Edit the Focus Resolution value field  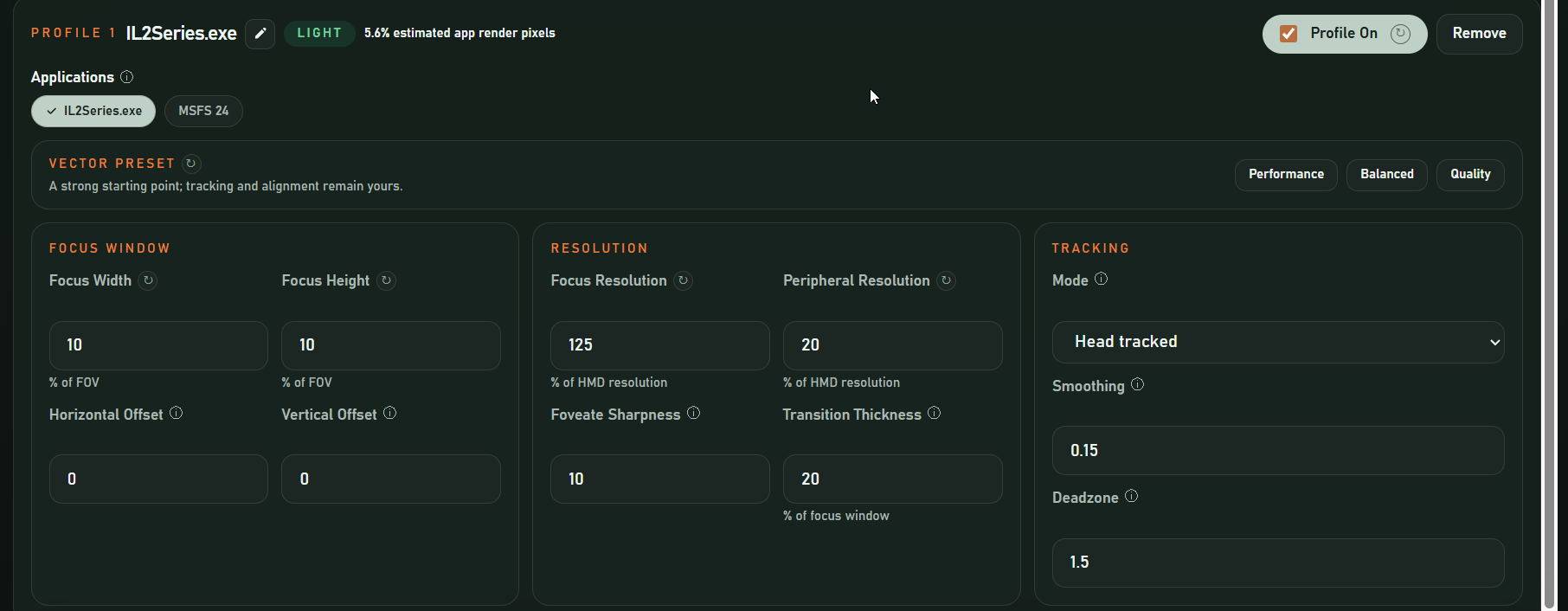(660, 345)
